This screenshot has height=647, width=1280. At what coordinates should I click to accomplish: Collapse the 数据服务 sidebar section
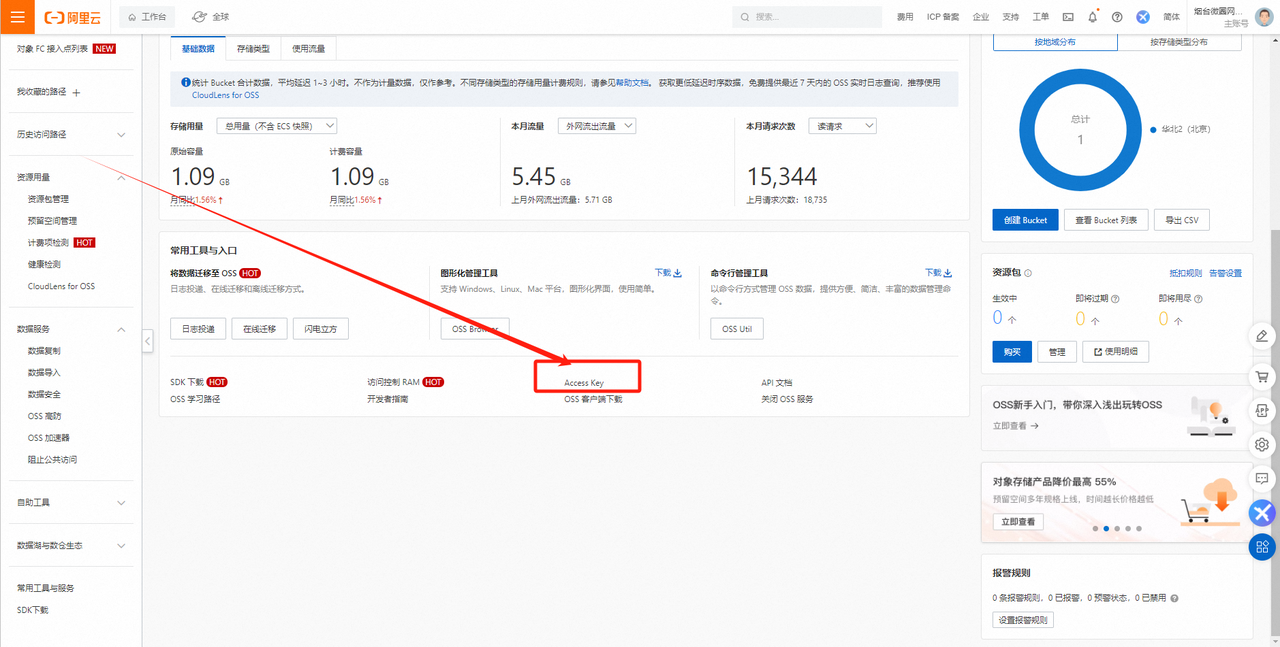pyautogui.click(x=120, y=328)
